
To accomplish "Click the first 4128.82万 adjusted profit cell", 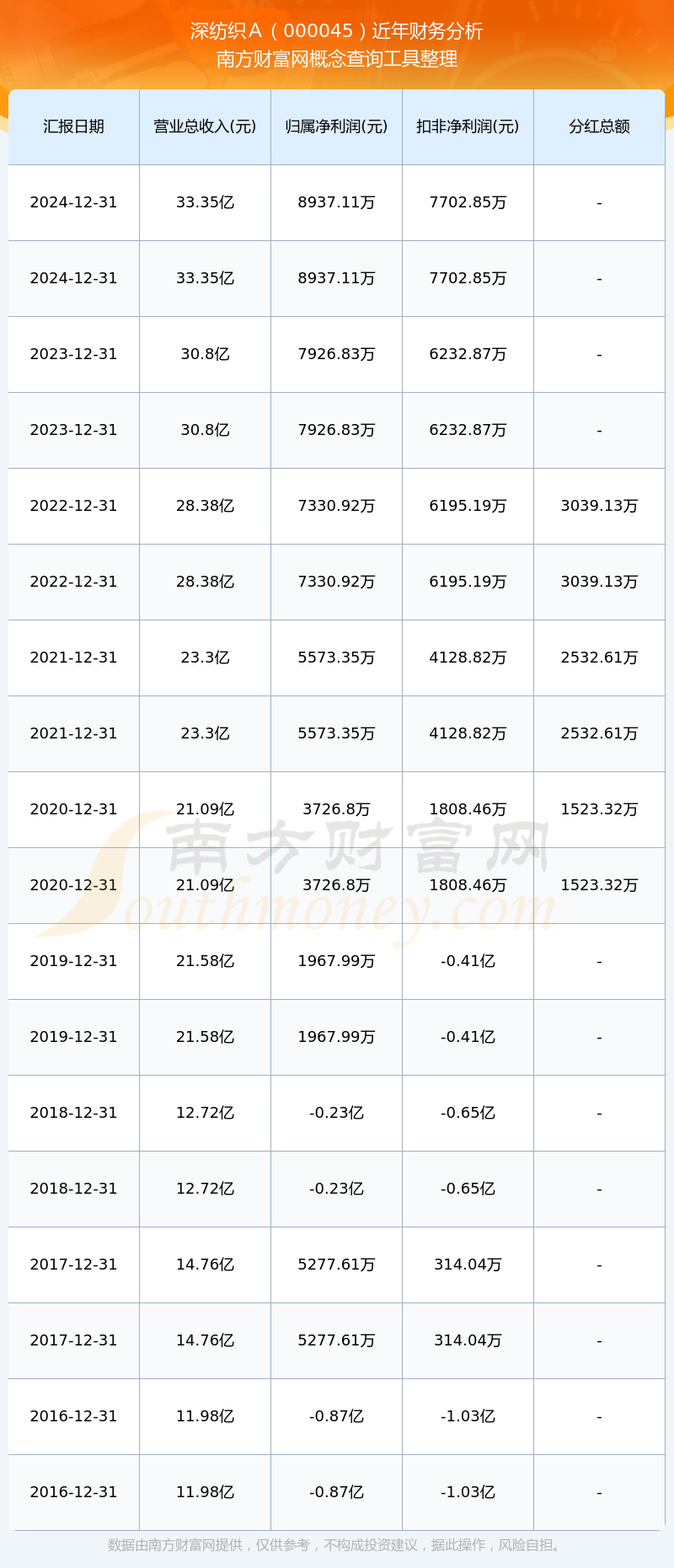I will 468,658.
